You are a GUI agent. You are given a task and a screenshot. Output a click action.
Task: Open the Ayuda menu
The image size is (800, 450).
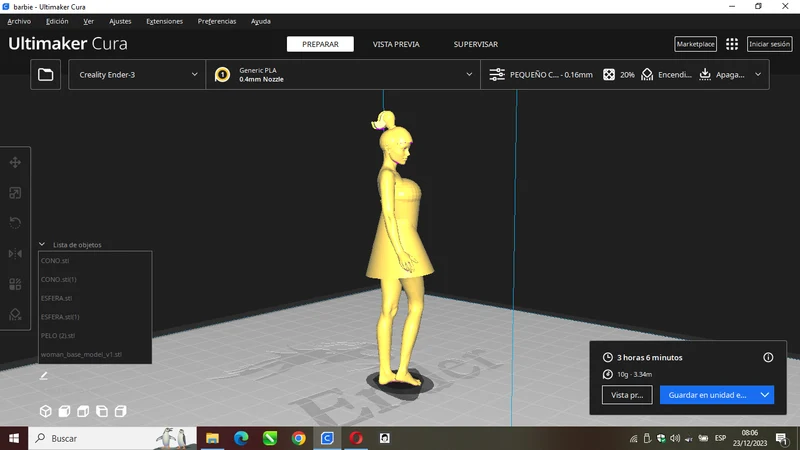click(x=261, y=21)
